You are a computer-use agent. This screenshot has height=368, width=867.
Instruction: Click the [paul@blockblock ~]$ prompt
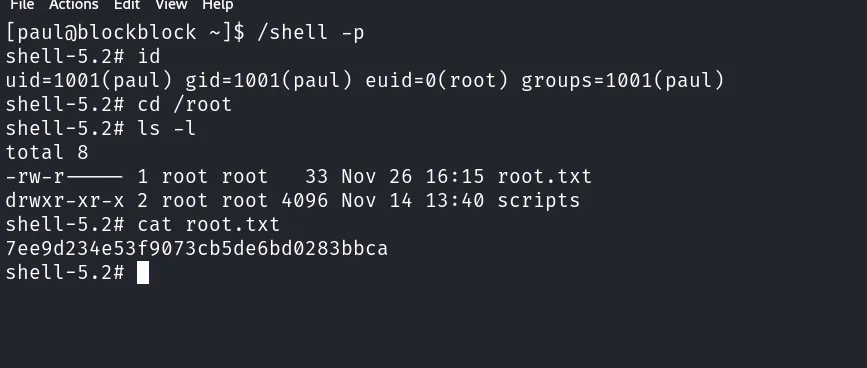click(125, 33)
